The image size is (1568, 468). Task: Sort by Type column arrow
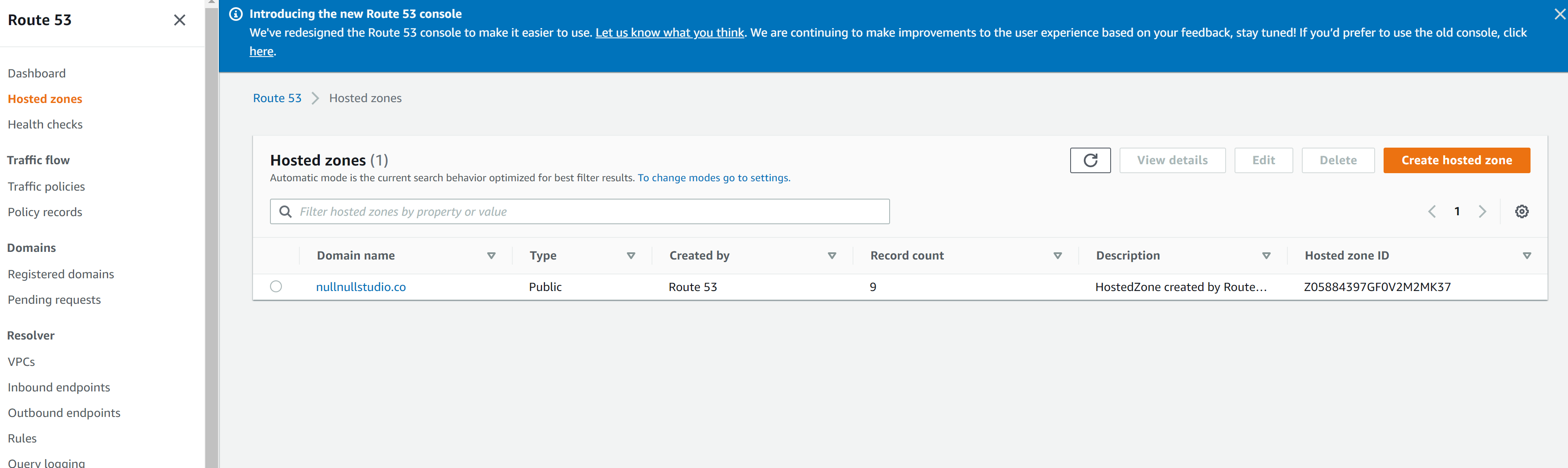pos(631,256)
